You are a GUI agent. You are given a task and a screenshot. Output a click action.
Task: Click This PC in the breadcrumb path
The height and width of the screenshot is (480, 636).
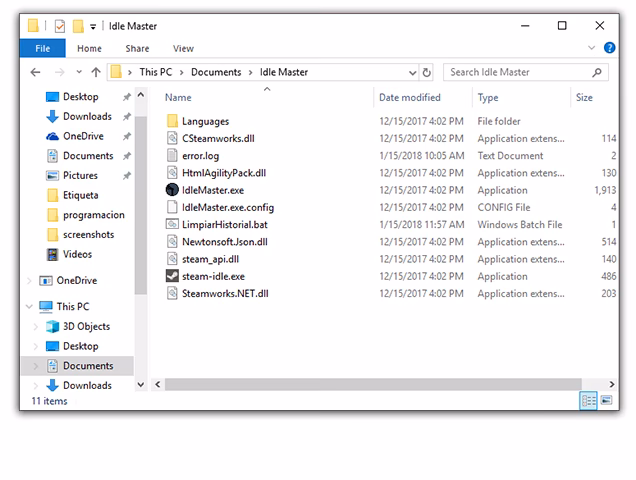156,72
